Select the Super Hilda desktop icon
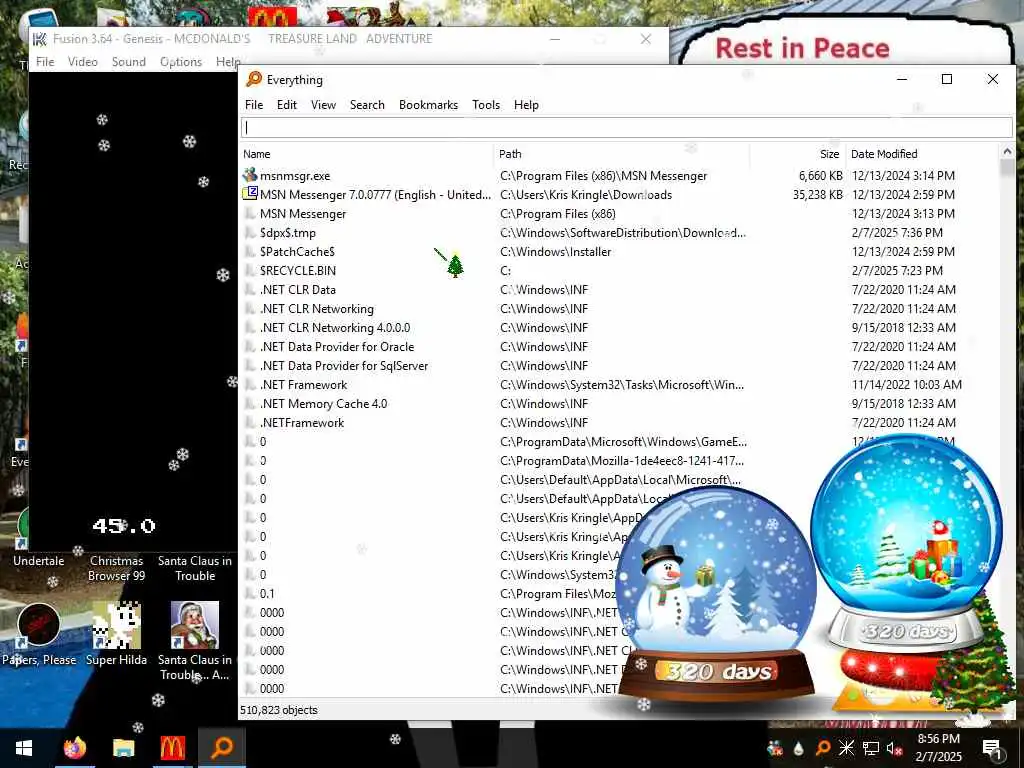 pos(116,634)
